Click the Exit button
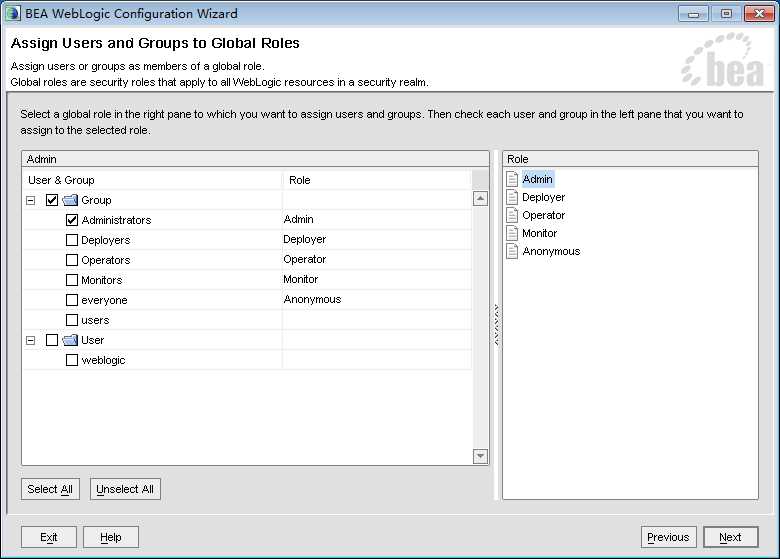This screenshot has width=780, height=559. point(49,537)
